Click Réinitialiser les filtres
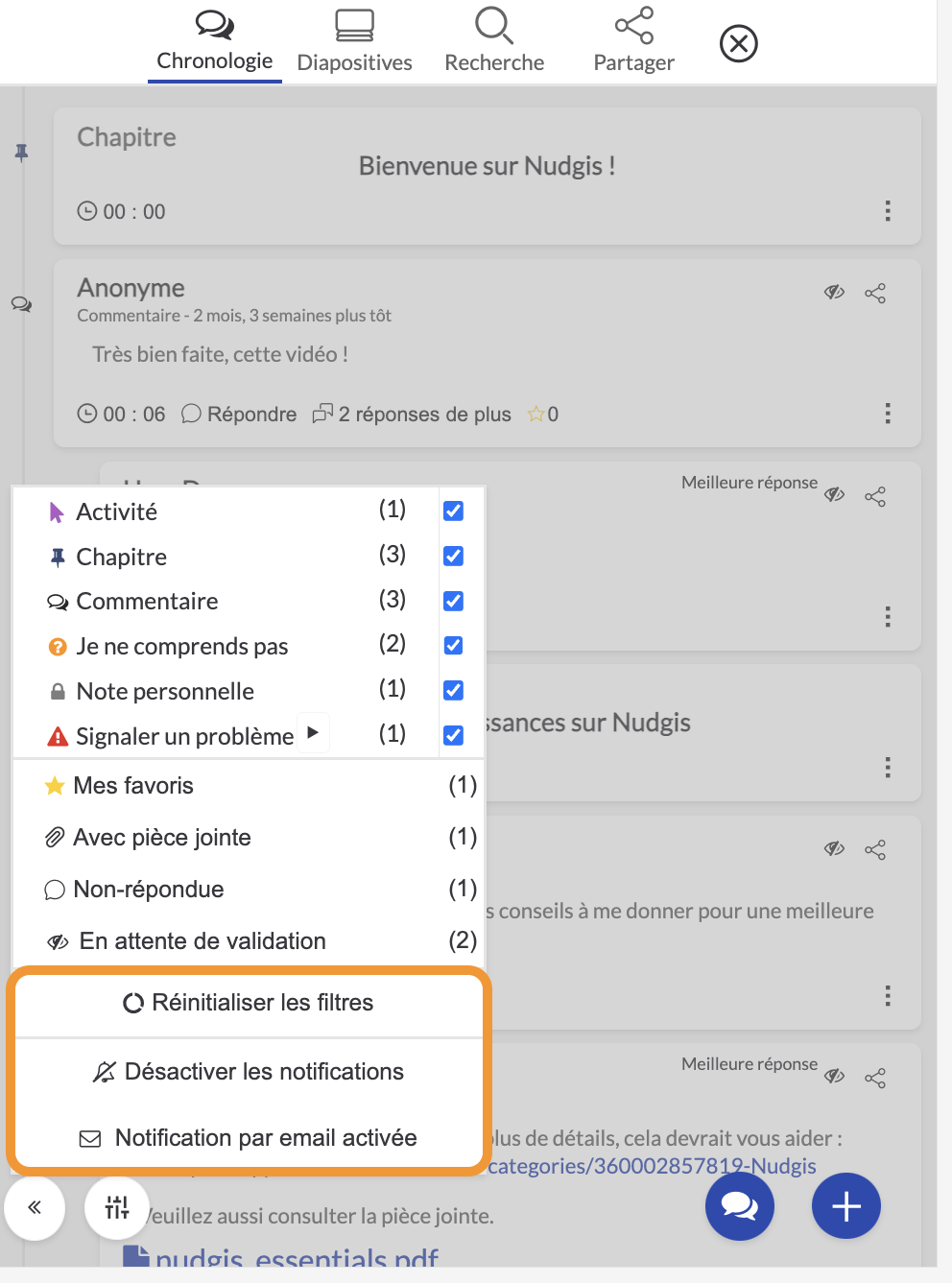The height and width of the screenshot is (1283, 952). tap(249, 1003)
